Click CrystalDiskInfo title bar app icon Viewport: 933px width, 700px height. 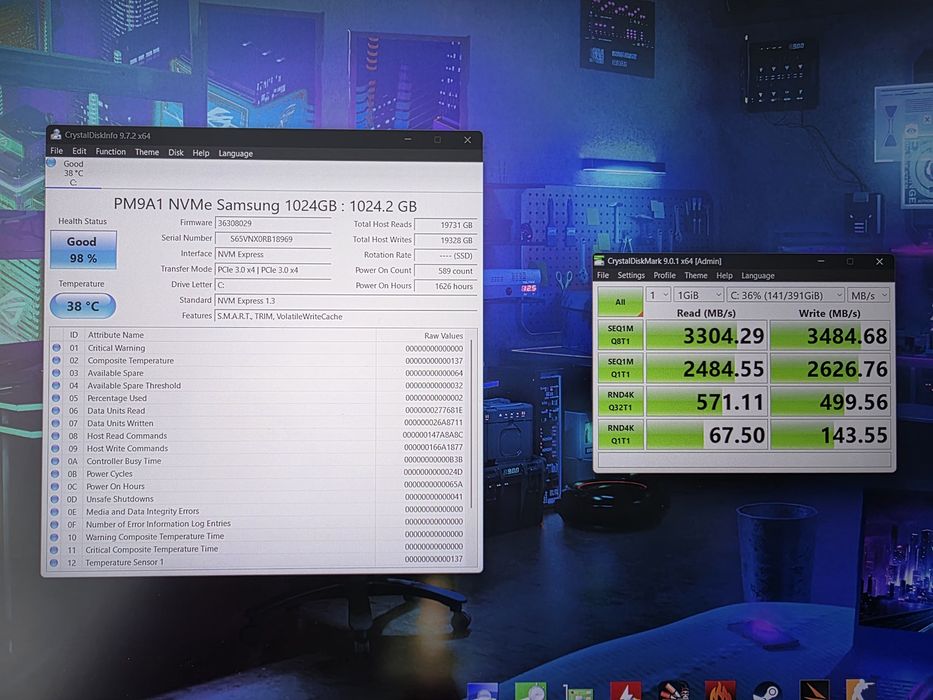(x=56, y=135)
